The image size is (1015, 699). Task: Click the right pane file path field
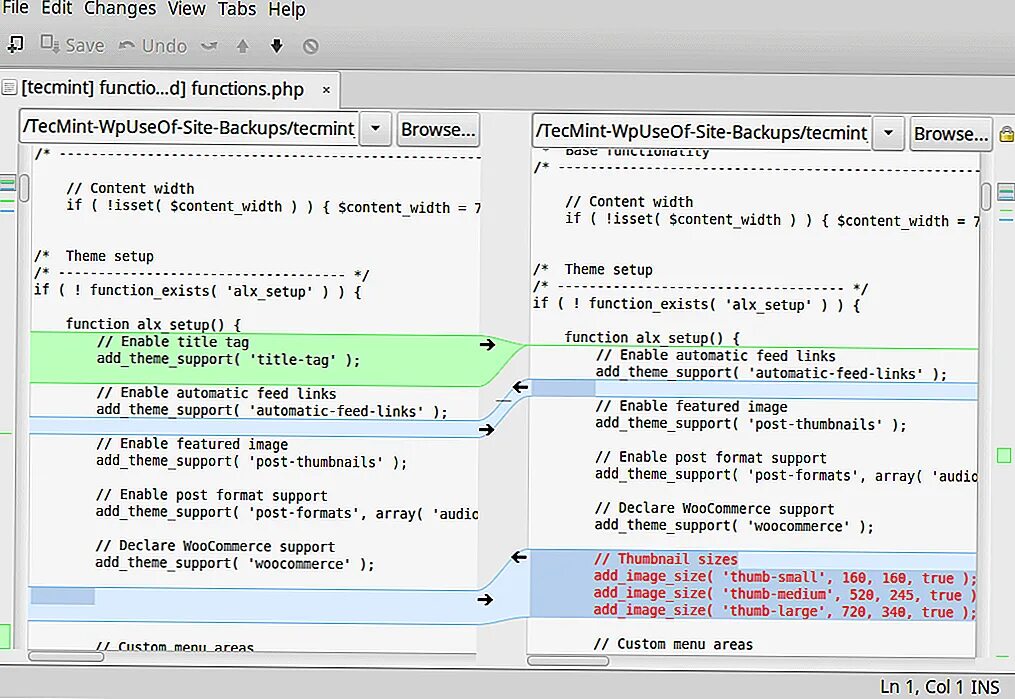[701, 133]
